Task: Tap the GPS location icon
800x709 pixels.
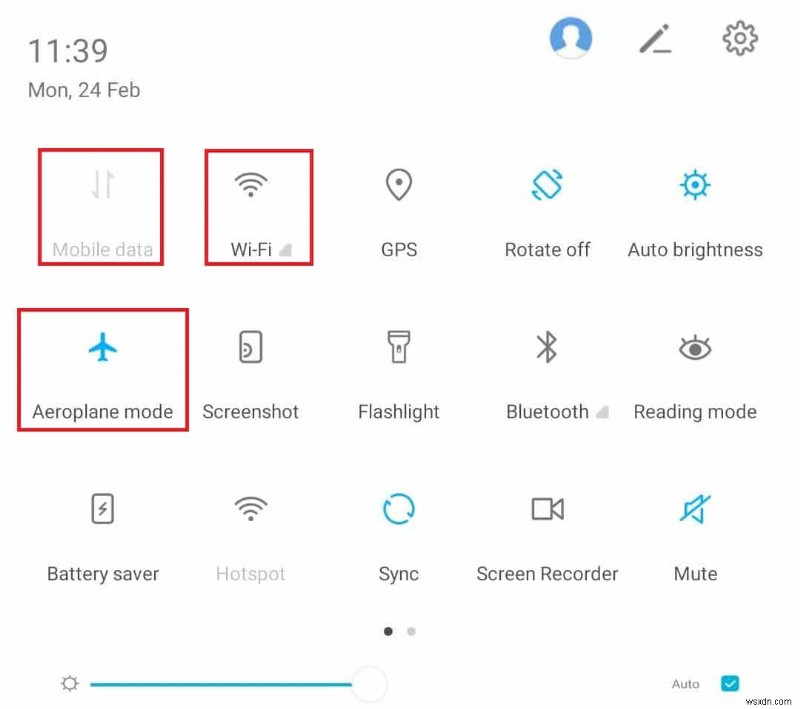Action: coord(398,185)
